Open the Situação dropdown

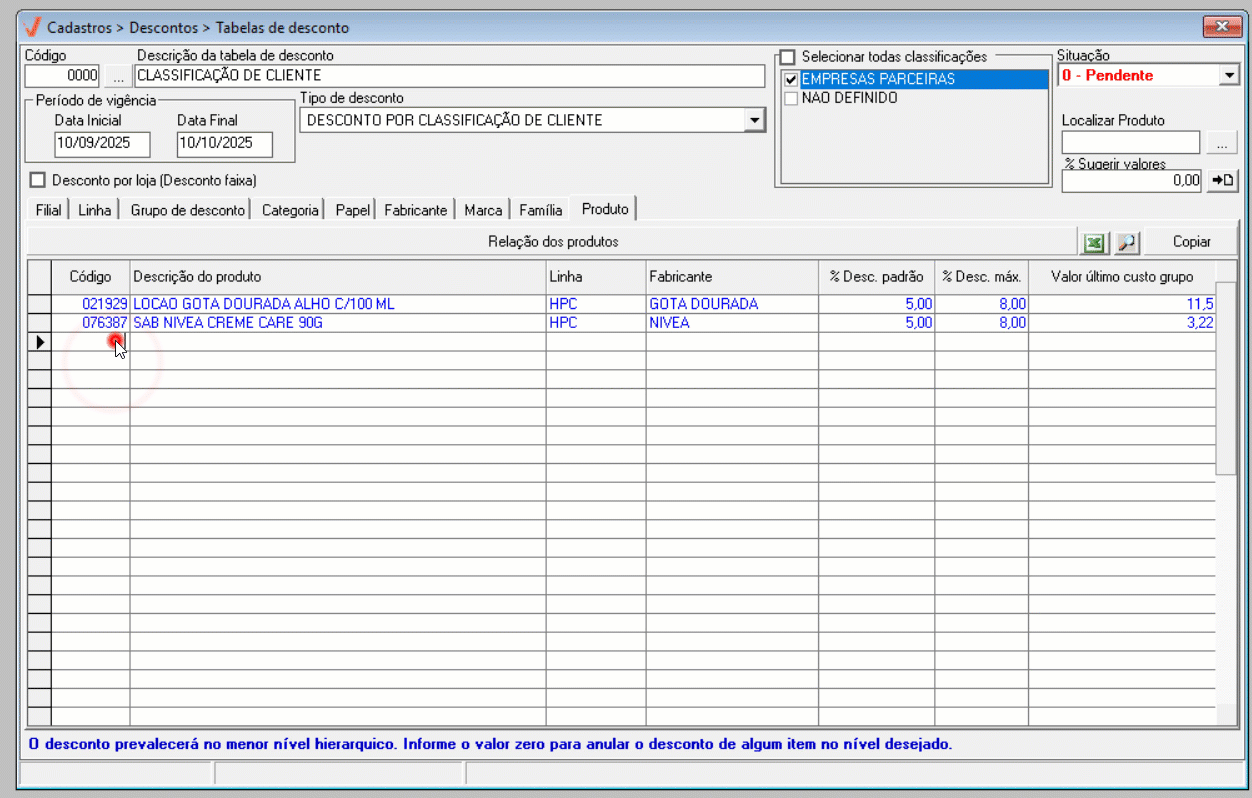pos(1229,76)
